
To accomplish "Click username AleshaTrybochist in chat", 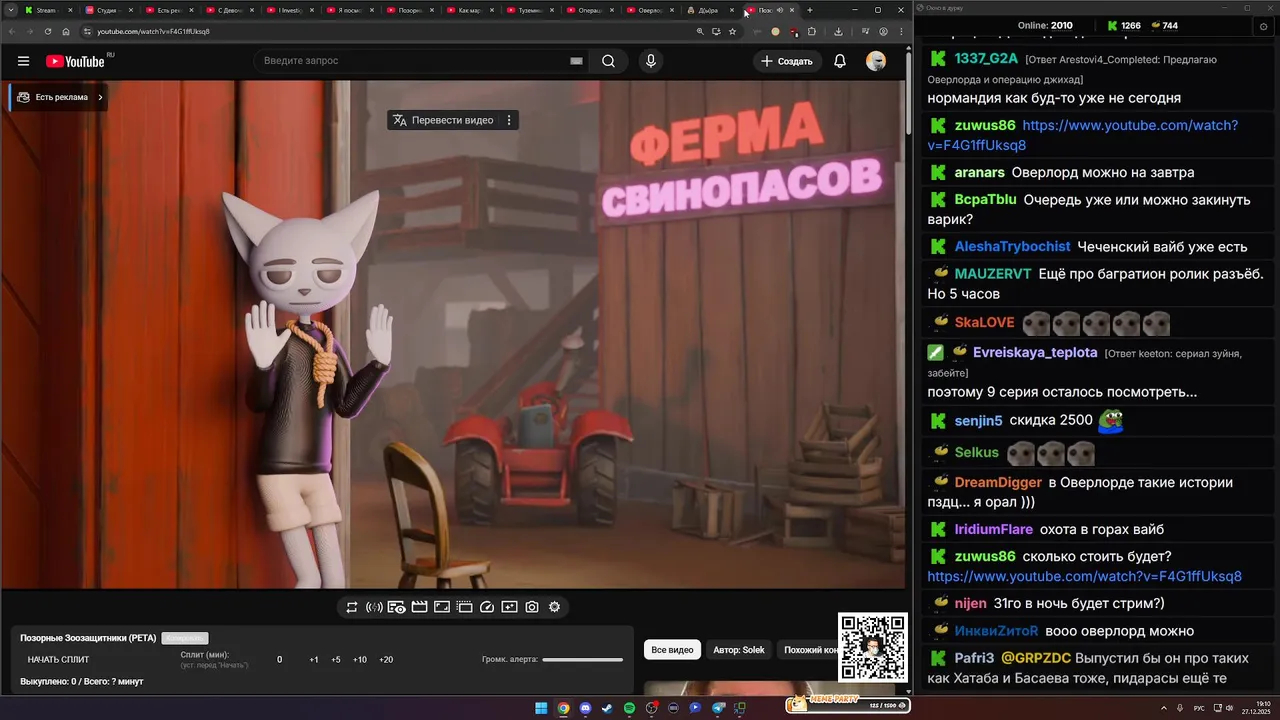I will (1012, 246).
